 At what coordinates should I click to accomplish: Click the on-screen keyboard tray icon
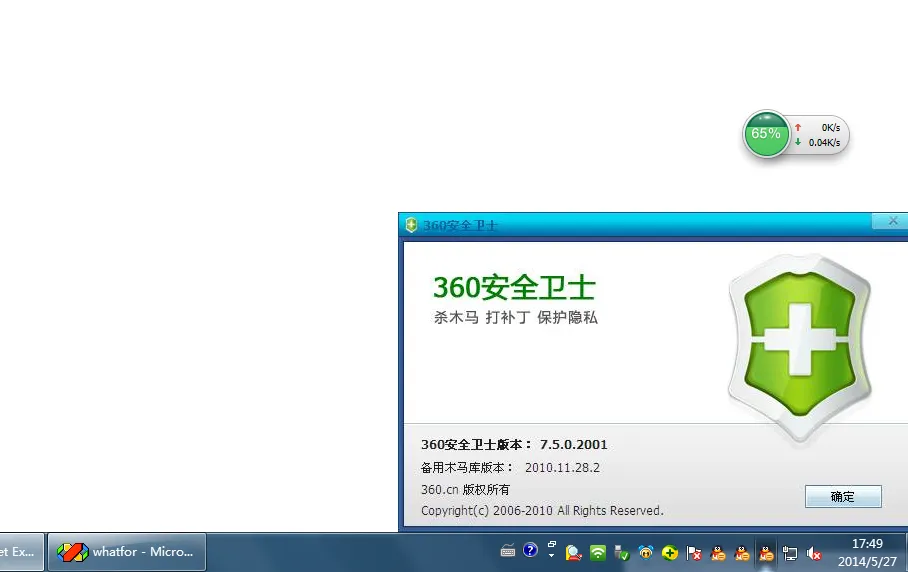pos(508,551)
